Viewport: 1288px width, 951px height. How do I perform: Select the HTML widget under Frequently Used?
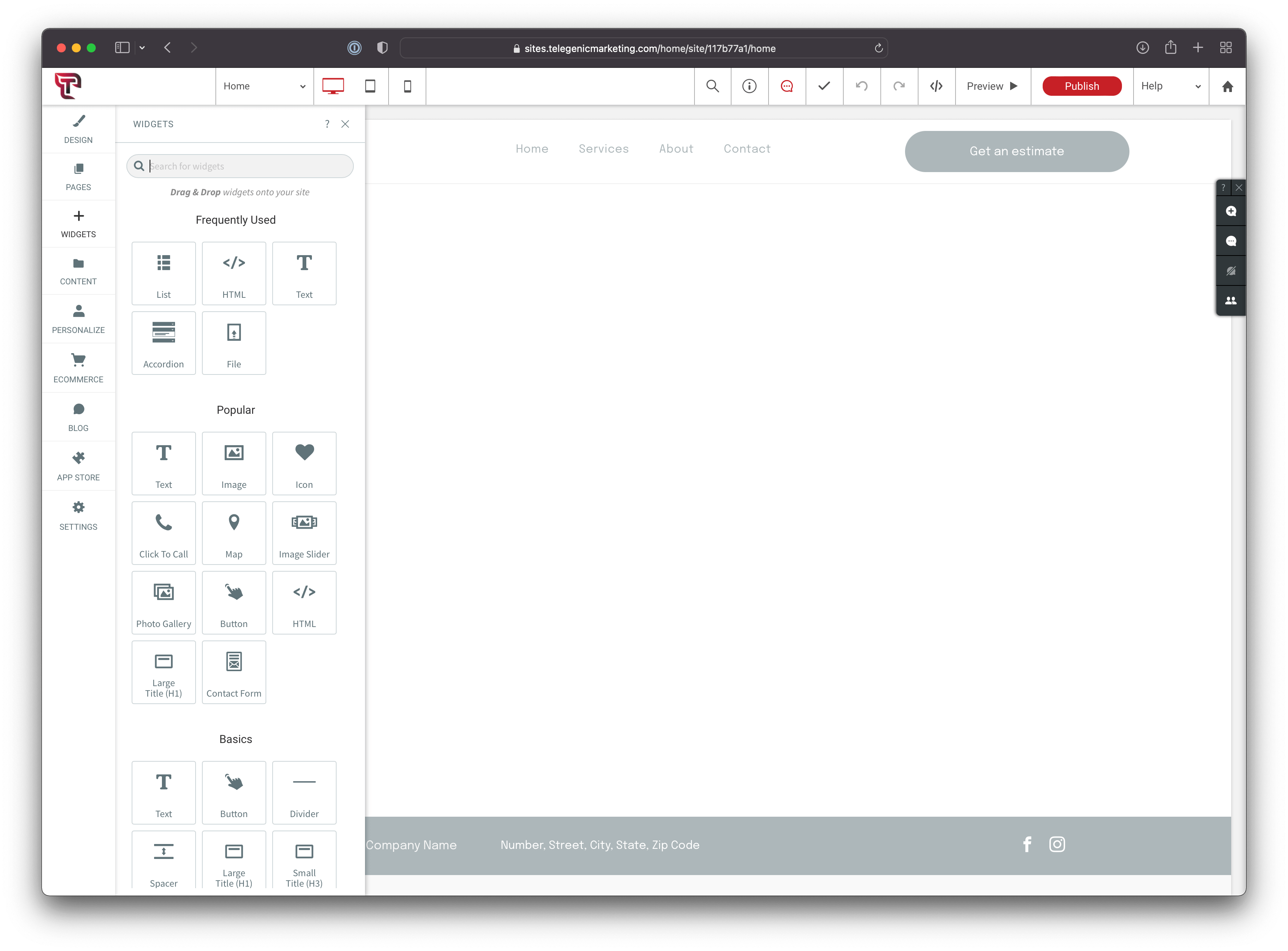click(x=234, y=273)
